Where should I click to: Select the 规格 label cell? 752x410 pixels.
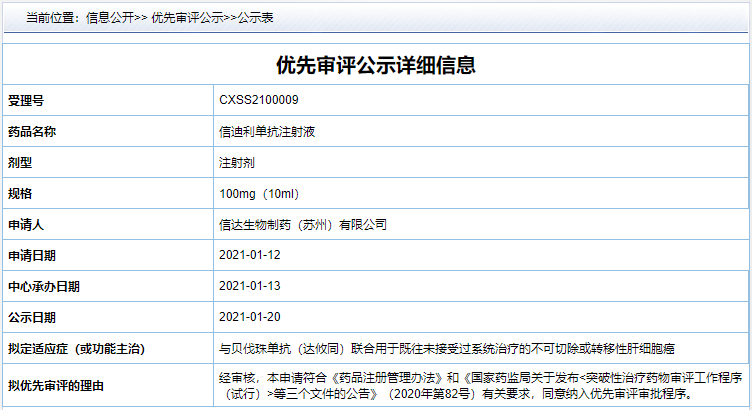click(108, 193)
